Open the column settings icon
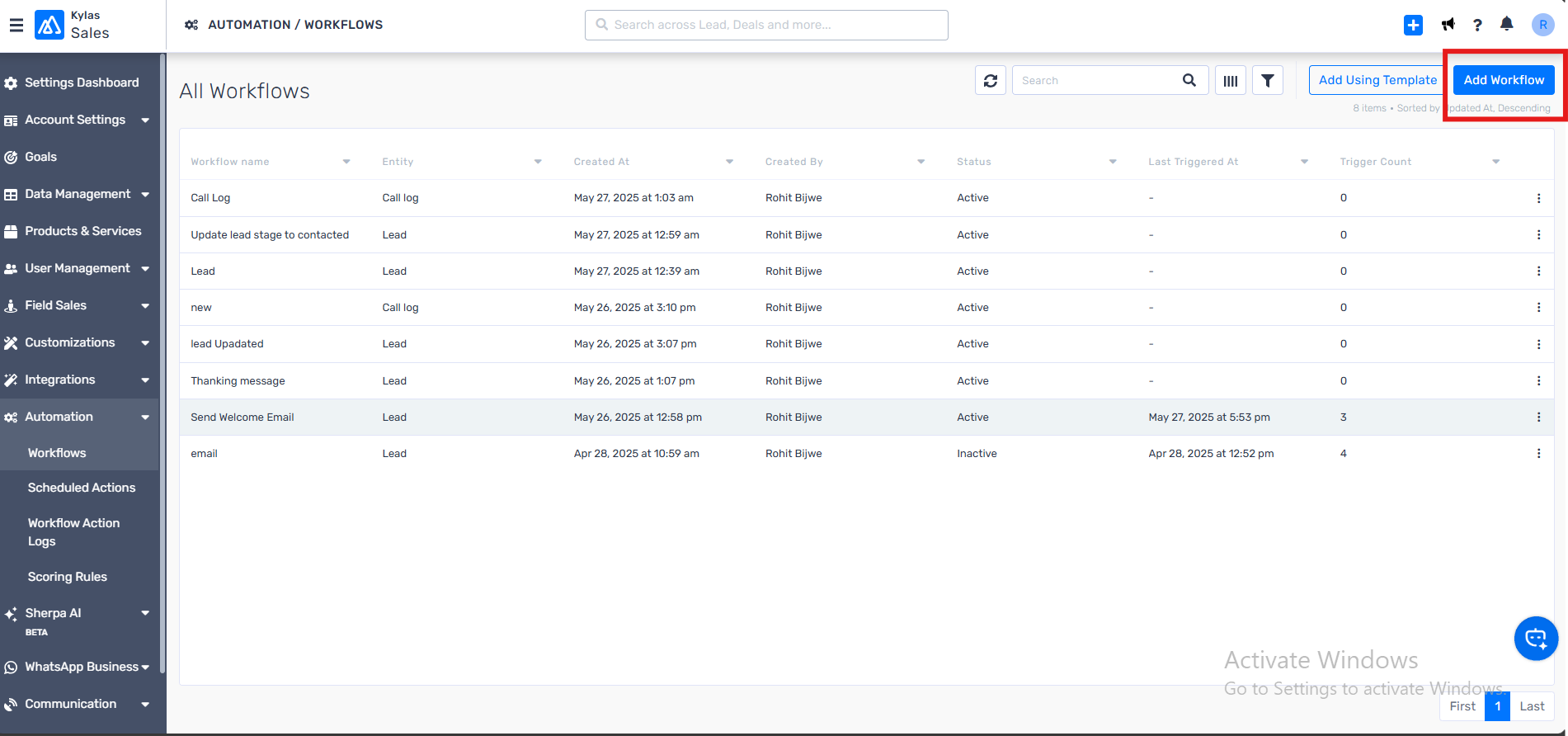 pyautogui.click(x=1230, y=81)
